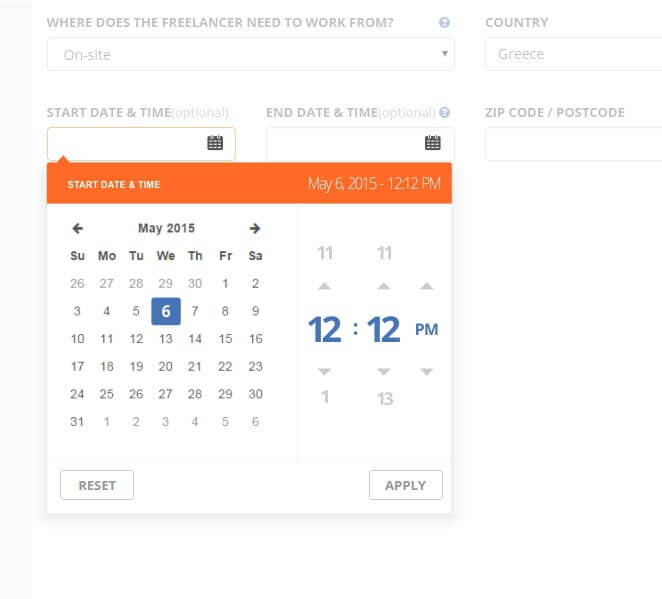The height and width of the screenshot is (599, 662).
Task: Select May 15 in the calendar
Action: tap(225, 339)
